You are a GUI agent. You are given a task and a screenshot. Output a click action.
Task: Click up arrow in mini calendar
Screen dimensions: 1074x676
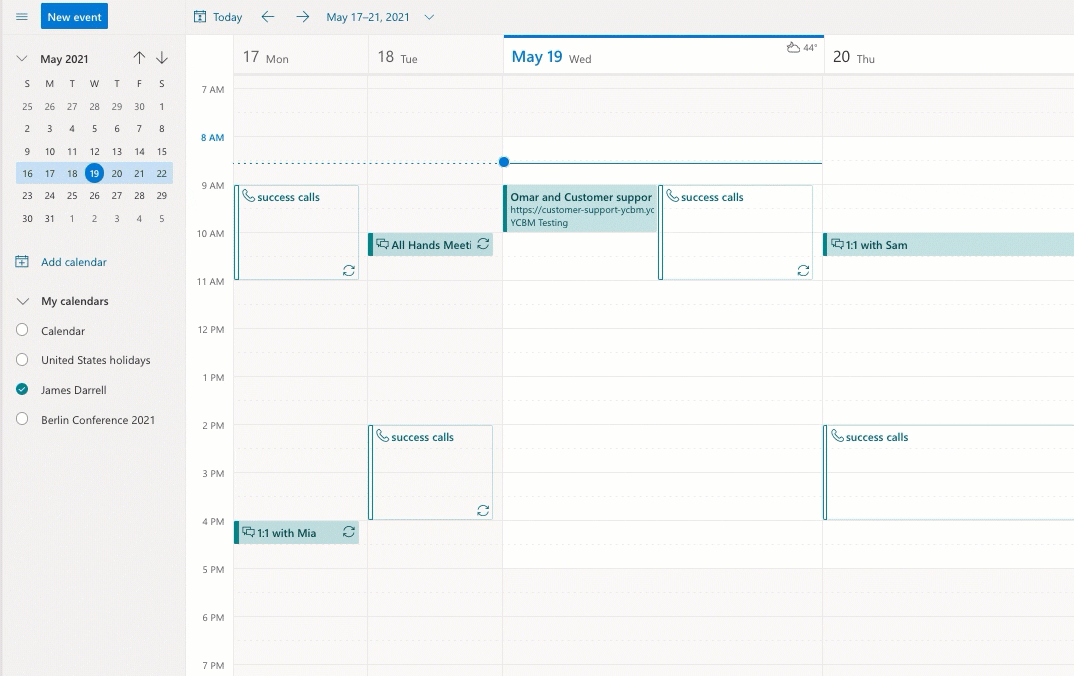[139, 58]
